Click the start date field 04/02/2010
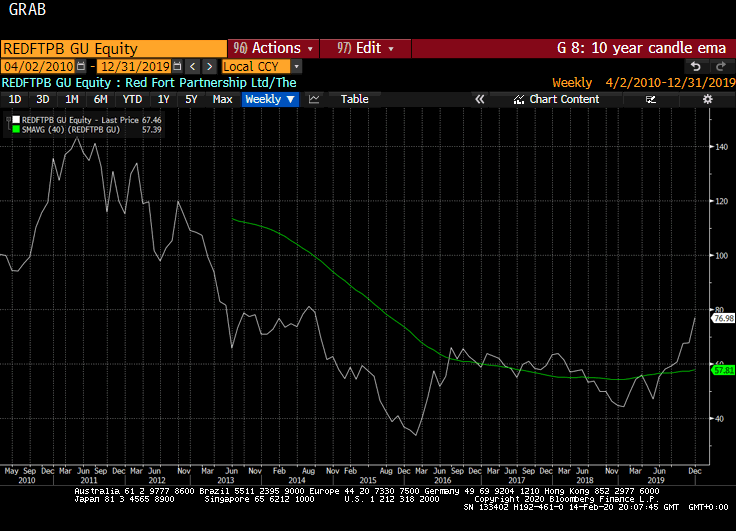The image size is (736, 531). [39, 66]
